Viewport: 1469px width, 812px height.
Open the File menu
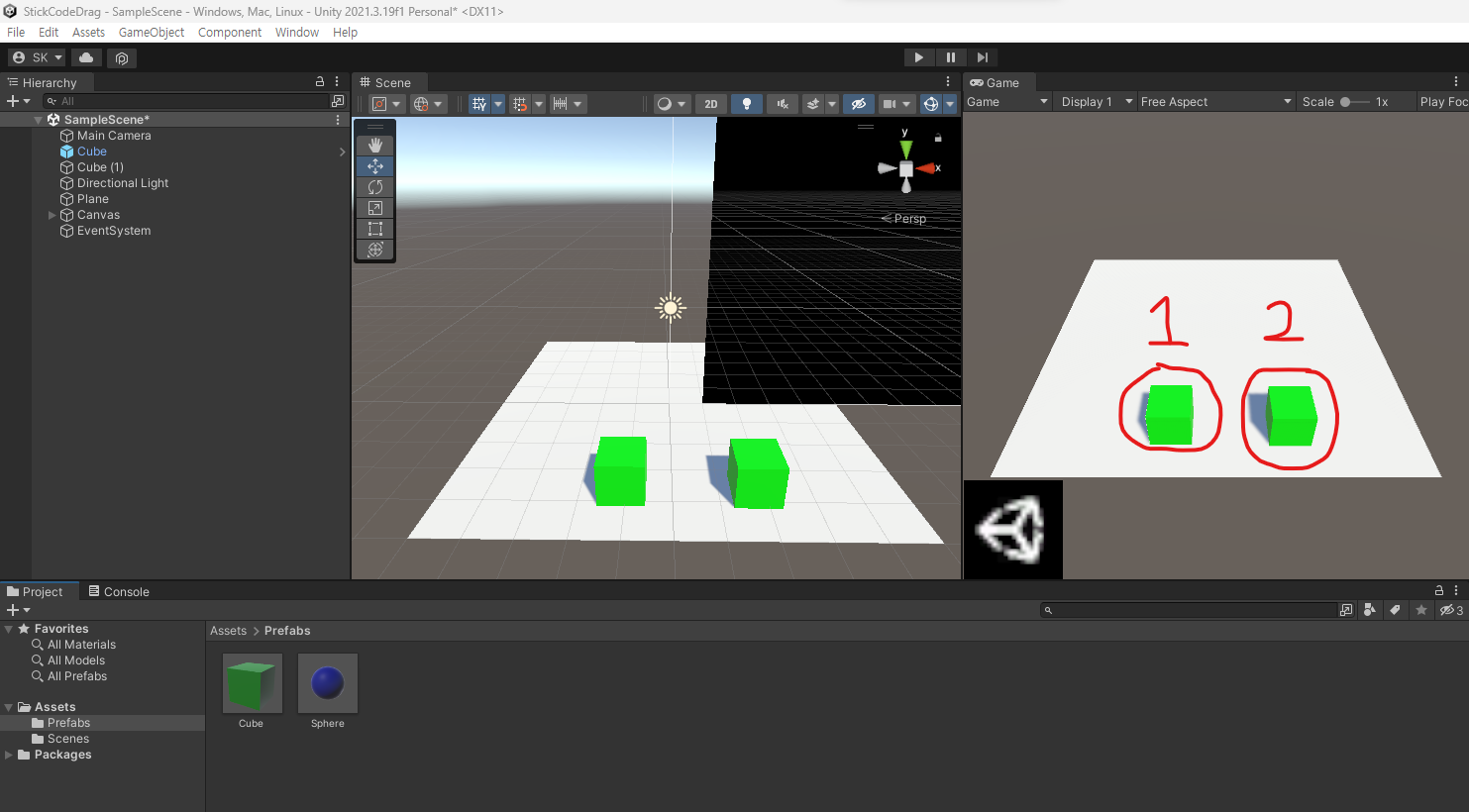[x=16, y=32]
